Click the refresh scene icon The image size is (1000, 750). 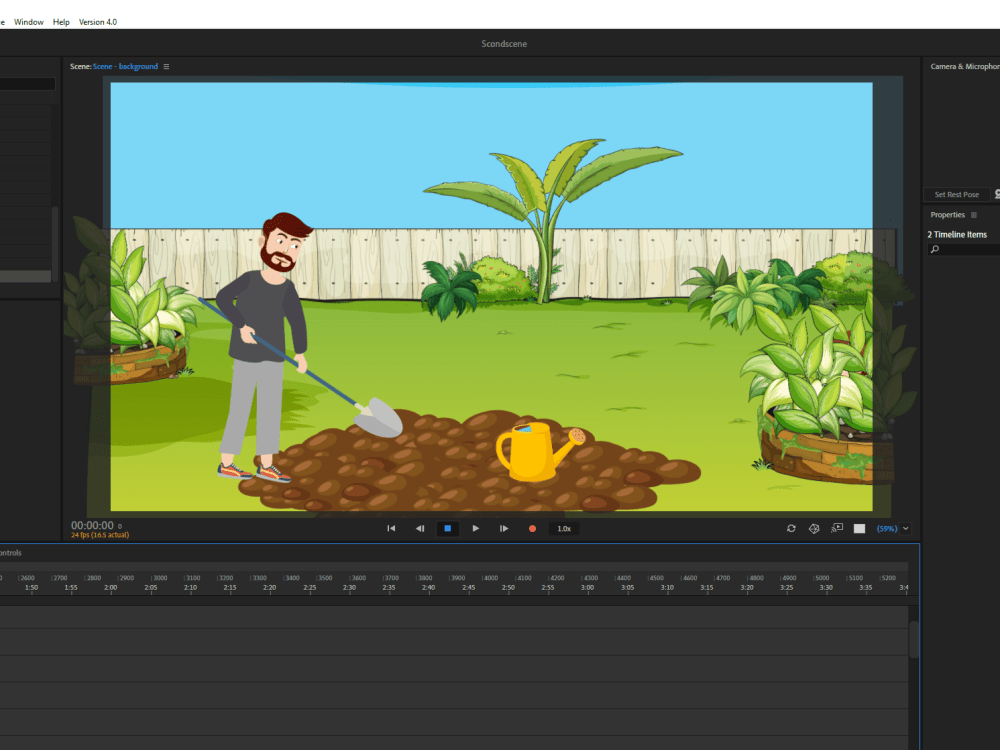click(x=791, y=528)
